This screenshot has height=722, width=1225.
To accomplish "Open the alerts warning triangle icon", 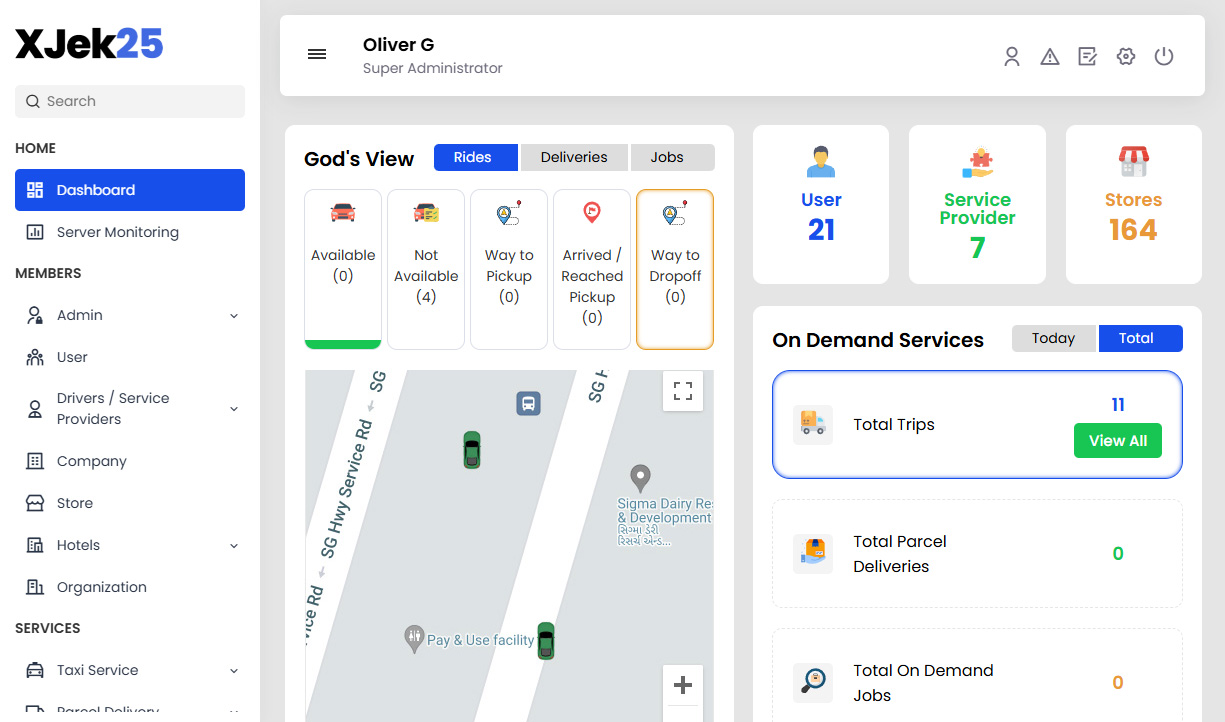I will 1049,57.
